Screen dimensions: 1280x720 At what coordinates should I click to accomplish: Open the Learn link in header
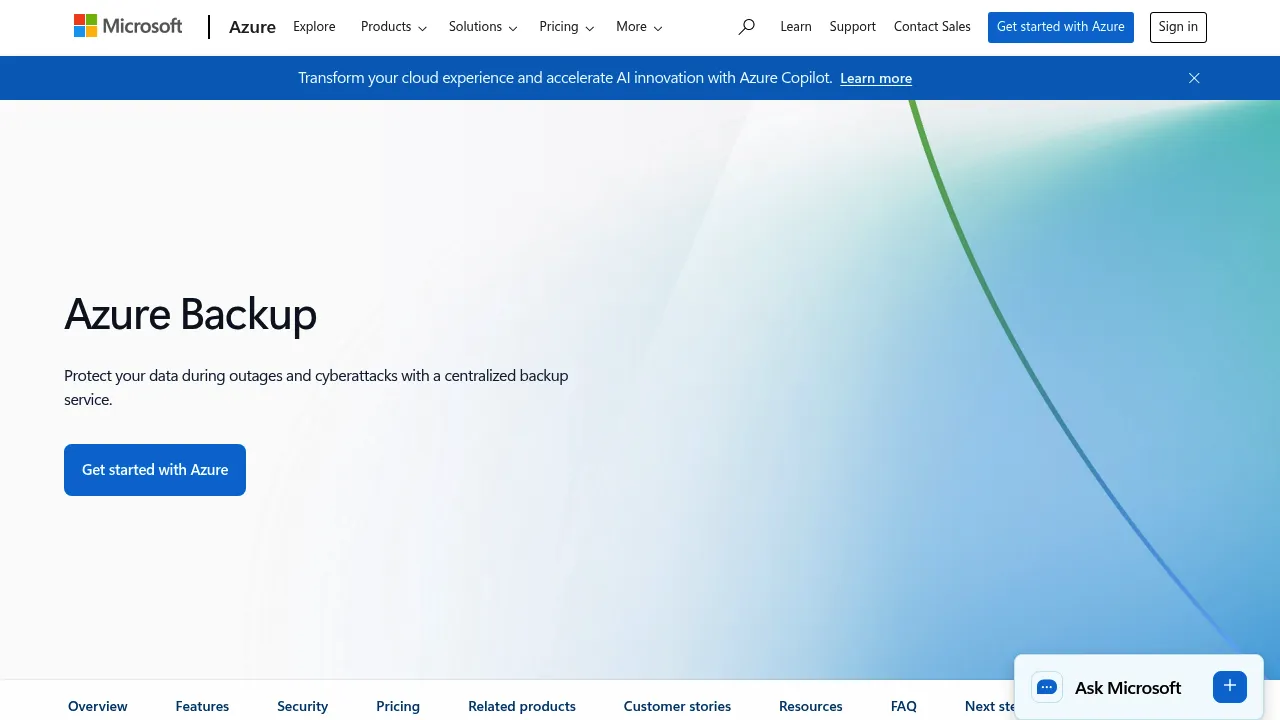click(796, 27)
